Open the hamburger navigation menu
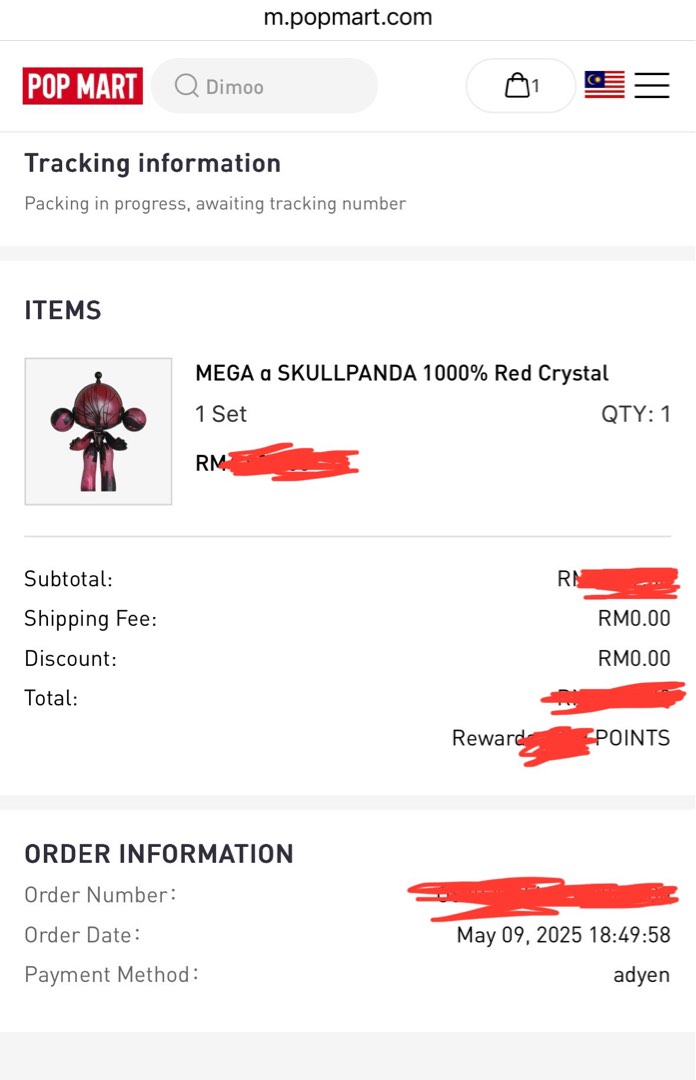This screenshot has height=1080, width=696. point(652,86)
